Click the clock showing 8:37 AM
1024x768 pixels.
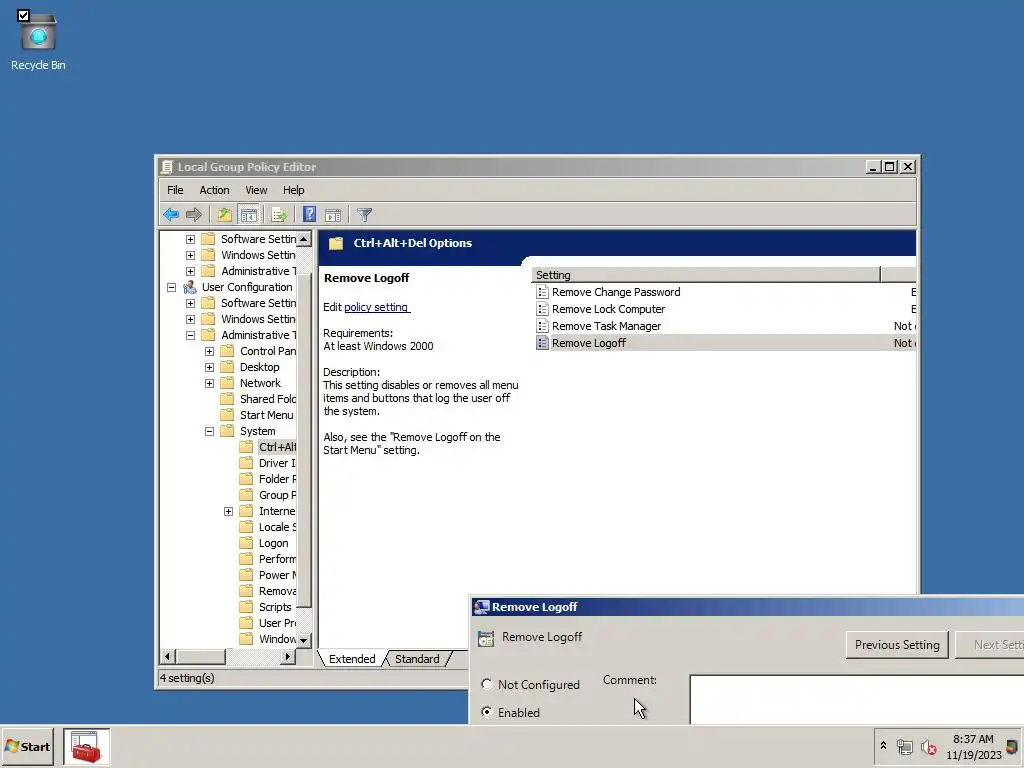pos(972,739)
